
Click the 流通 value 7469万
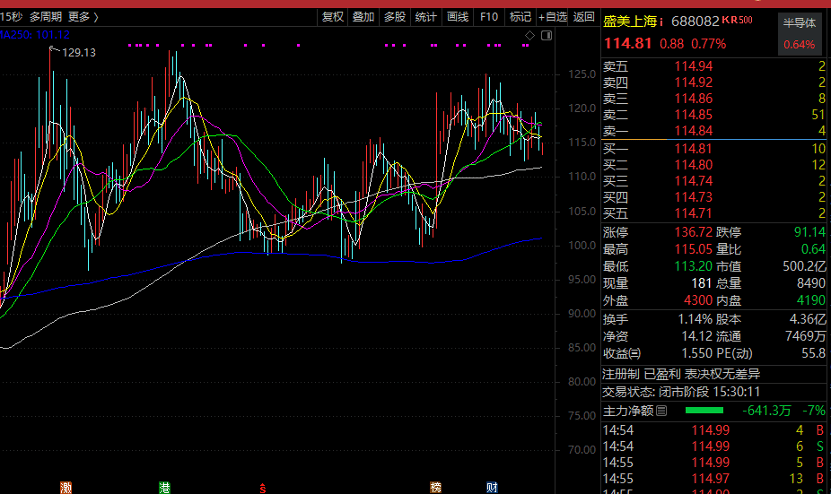pyautogui.click(x=805, y=336)
